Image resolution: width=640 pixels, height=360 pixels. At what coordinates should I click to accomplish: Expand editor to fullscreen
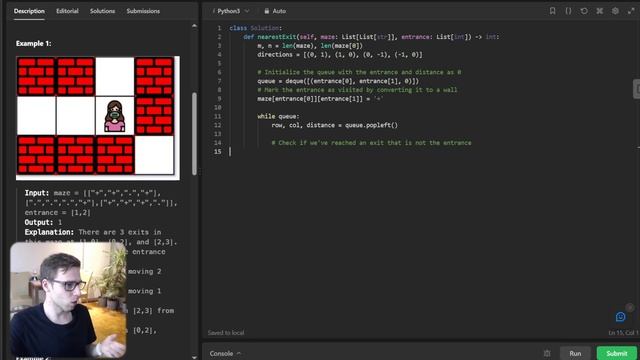pos(631,11)
